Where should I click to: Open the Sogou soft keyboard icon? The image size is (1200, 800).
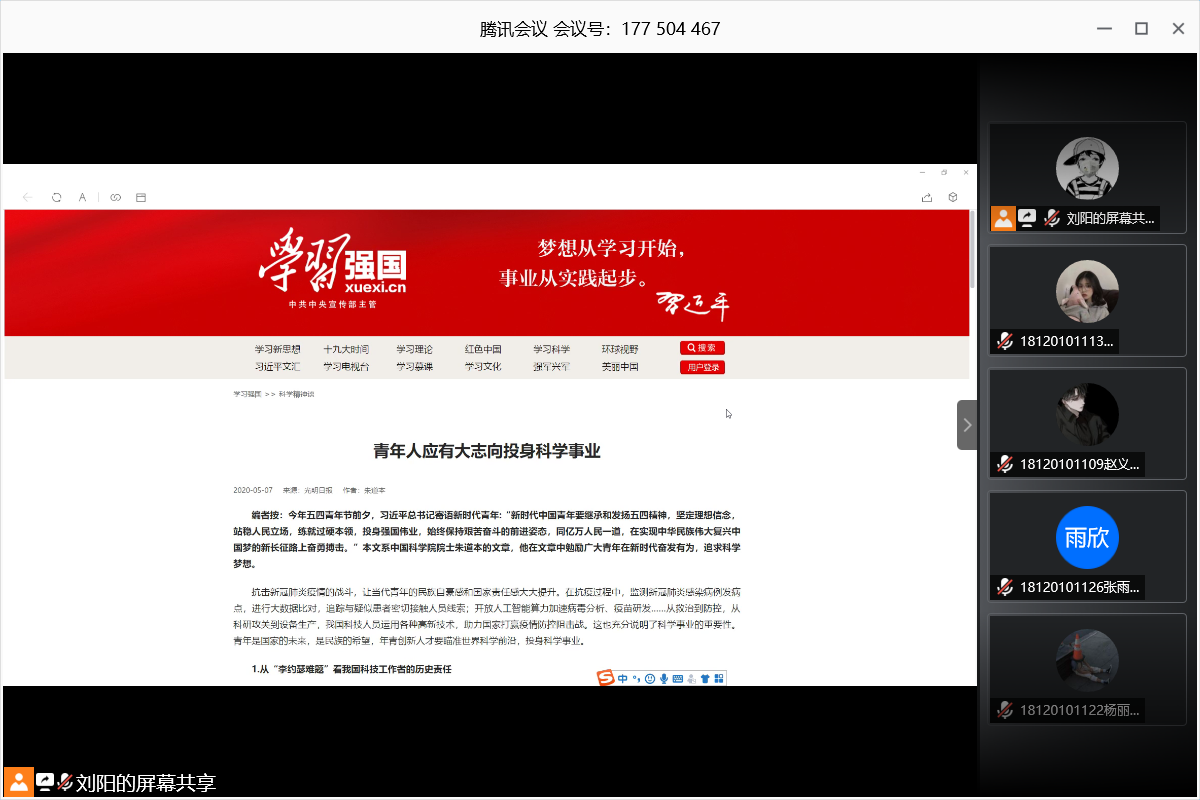(x=678, y=679)
